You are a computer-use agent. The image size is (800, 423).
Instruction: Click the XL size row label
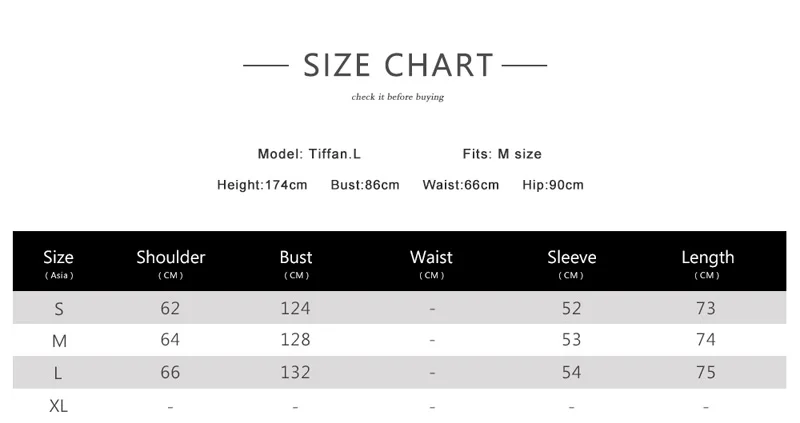tap(58, 406)
